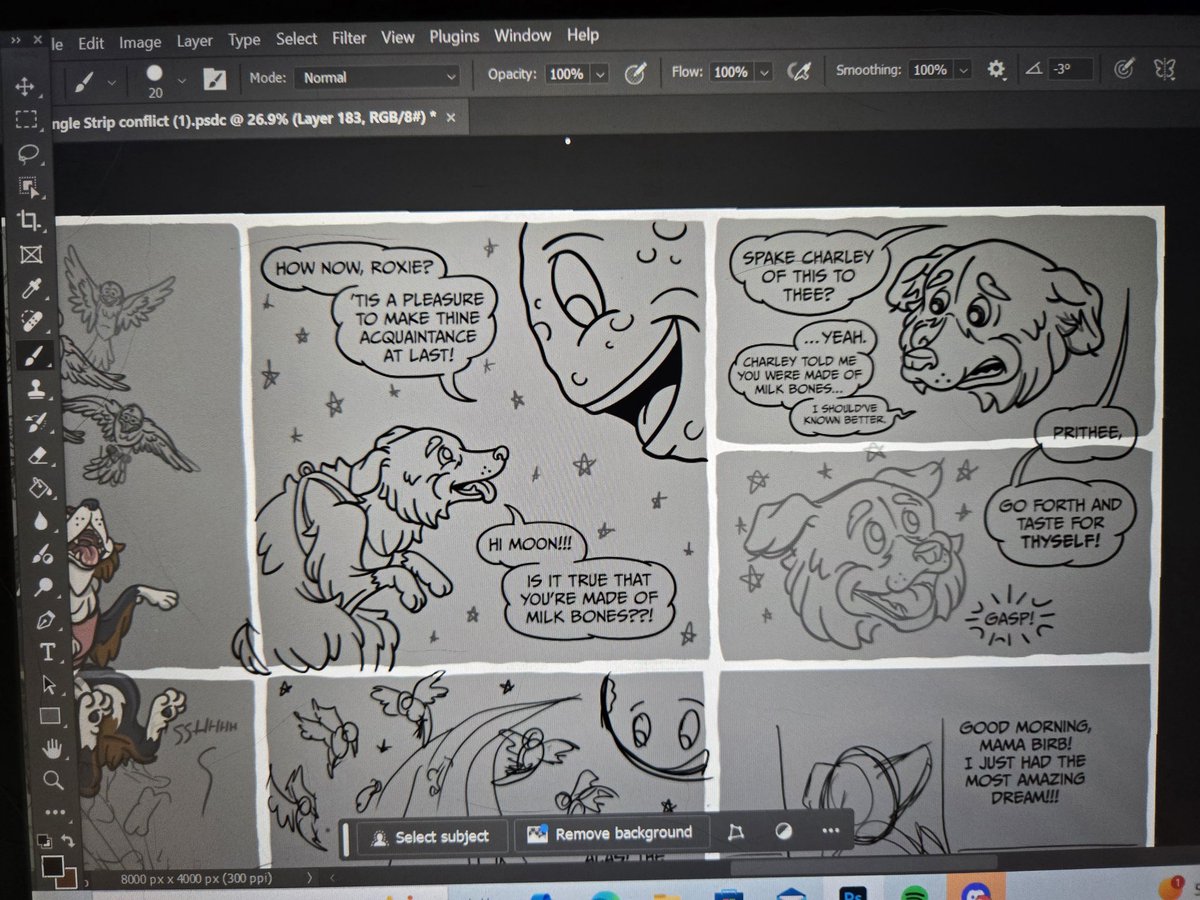
Task: Open the Filter menu
Action: tap(349, 38)
